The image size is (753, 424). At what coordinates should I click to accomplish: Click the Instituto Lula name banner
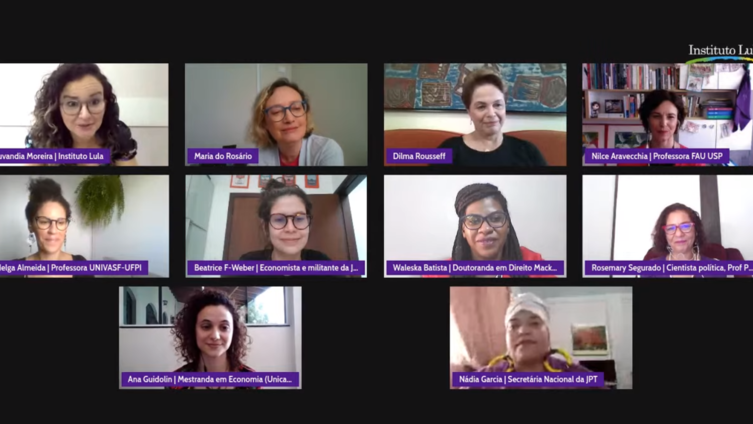(x=55, y=156)
